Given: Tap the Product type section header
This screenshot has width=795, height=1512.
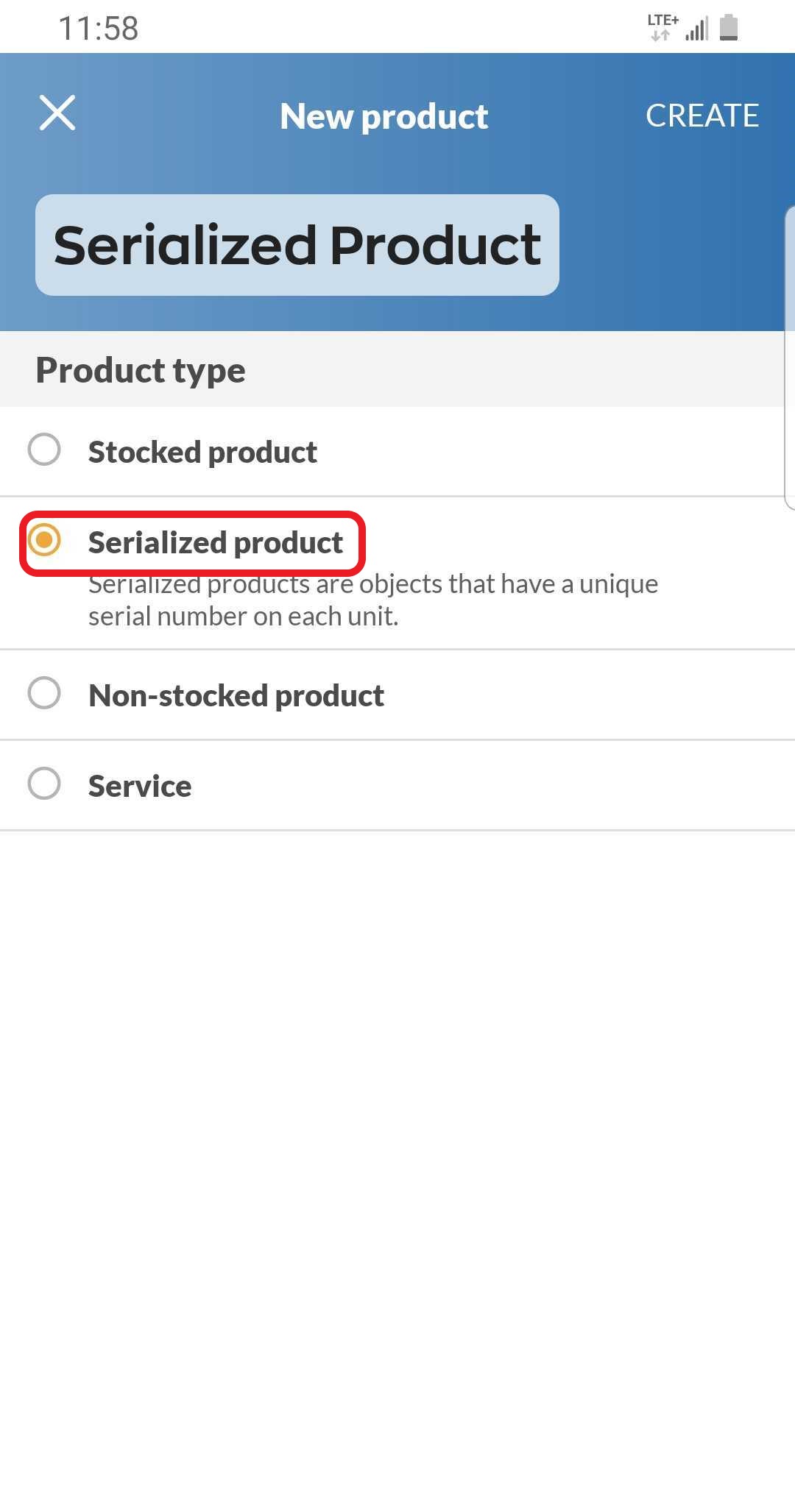Looking at the screenshot, I should click(141, 369).
